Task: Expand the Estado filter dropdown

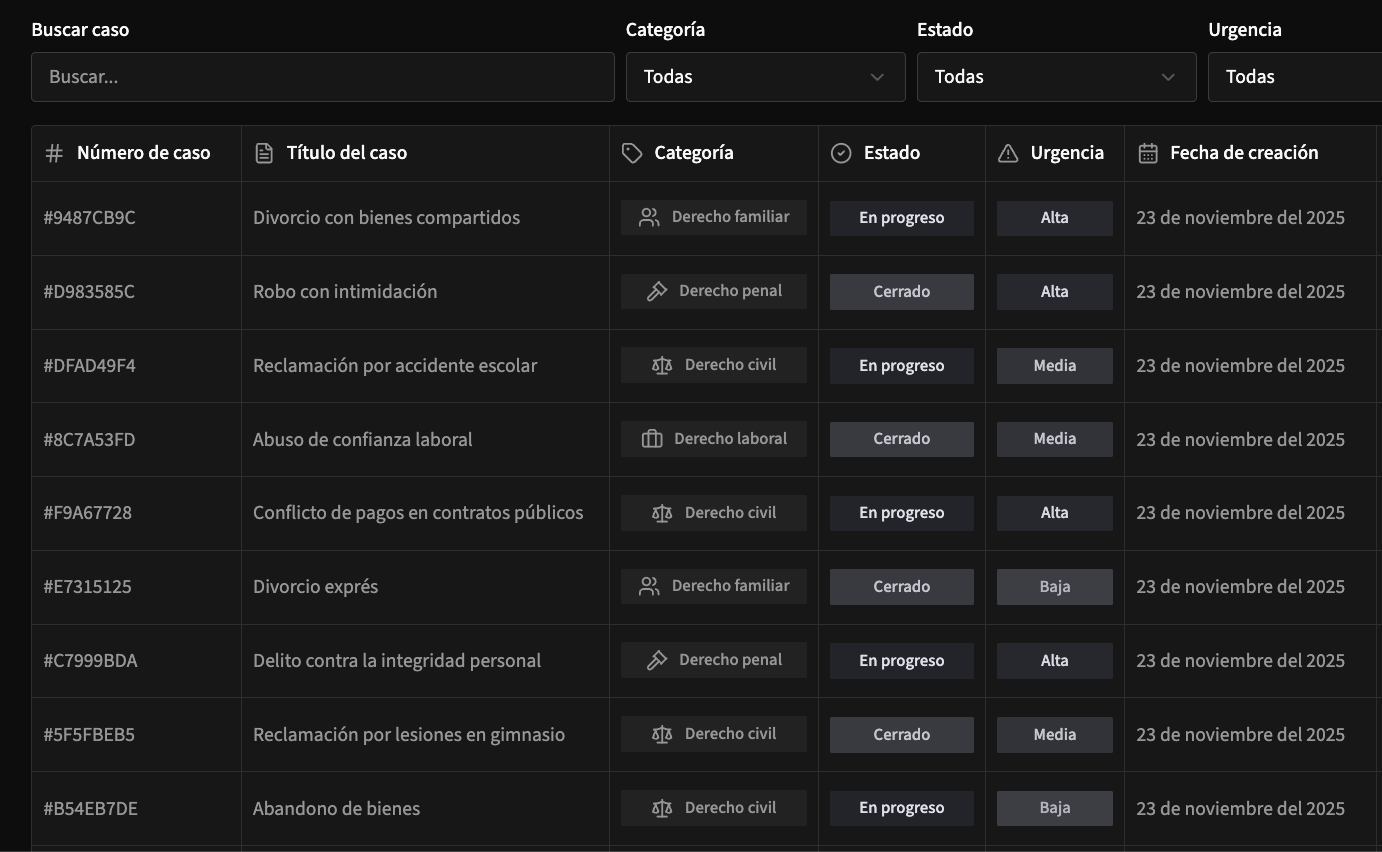Action: tap(1056, 77)
